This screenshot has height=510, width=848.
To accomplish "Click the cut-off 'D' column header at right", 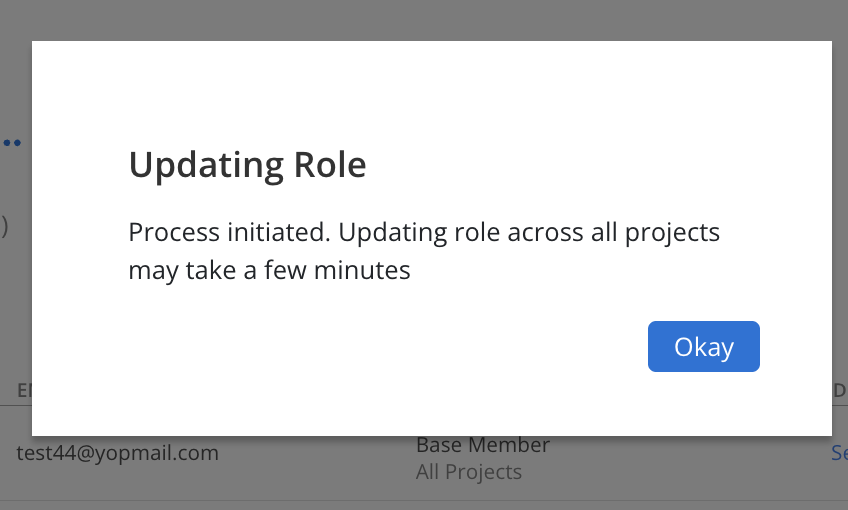I will (840, 390).
